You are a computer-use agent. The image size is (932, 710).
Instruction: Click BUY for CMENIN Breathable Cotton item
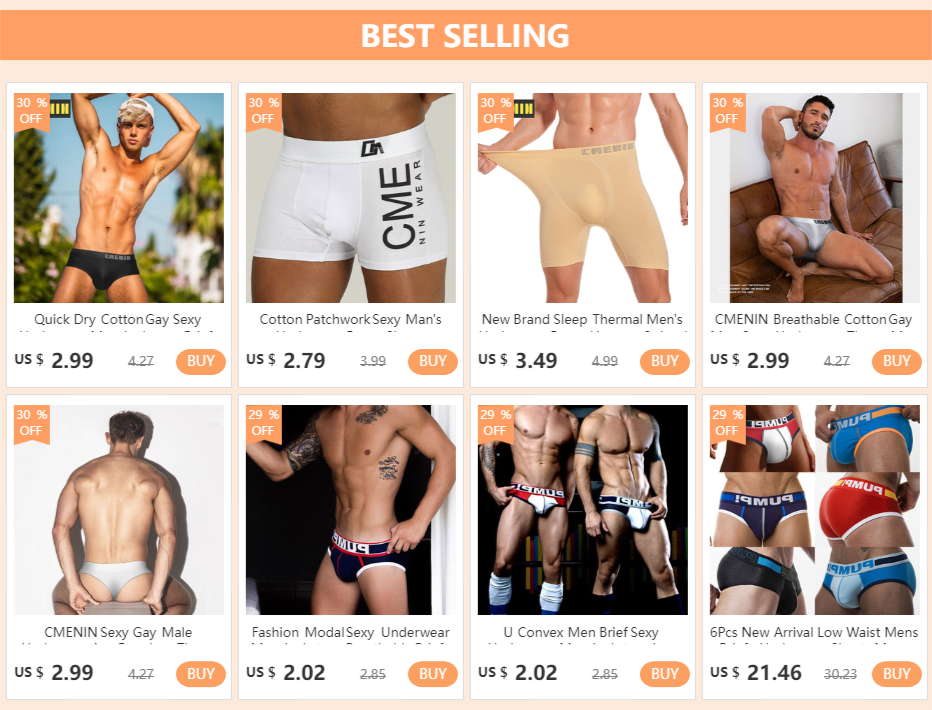(896, 361)
